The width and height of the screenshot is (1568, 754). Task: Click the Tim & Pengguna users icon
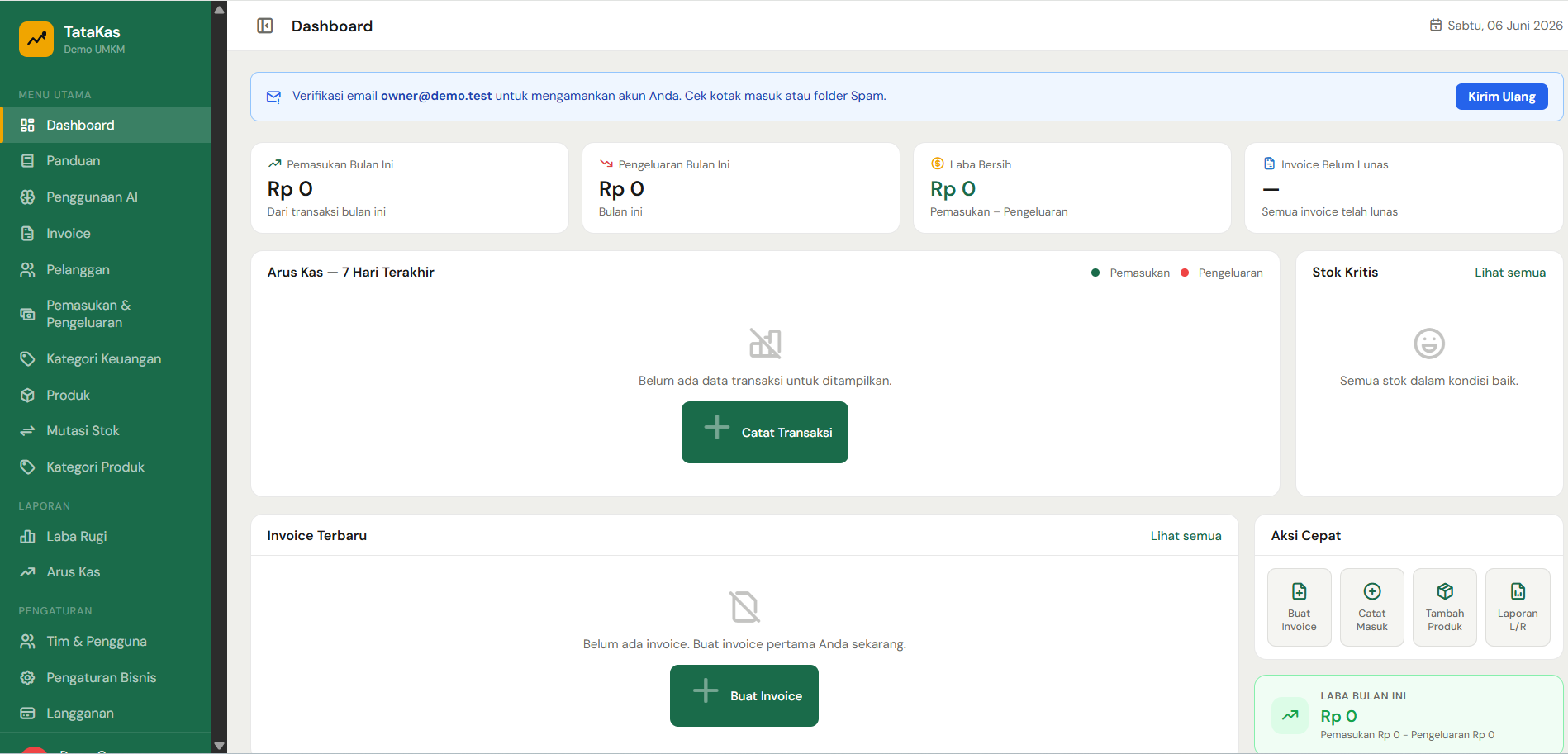click(x=27, y=641)
